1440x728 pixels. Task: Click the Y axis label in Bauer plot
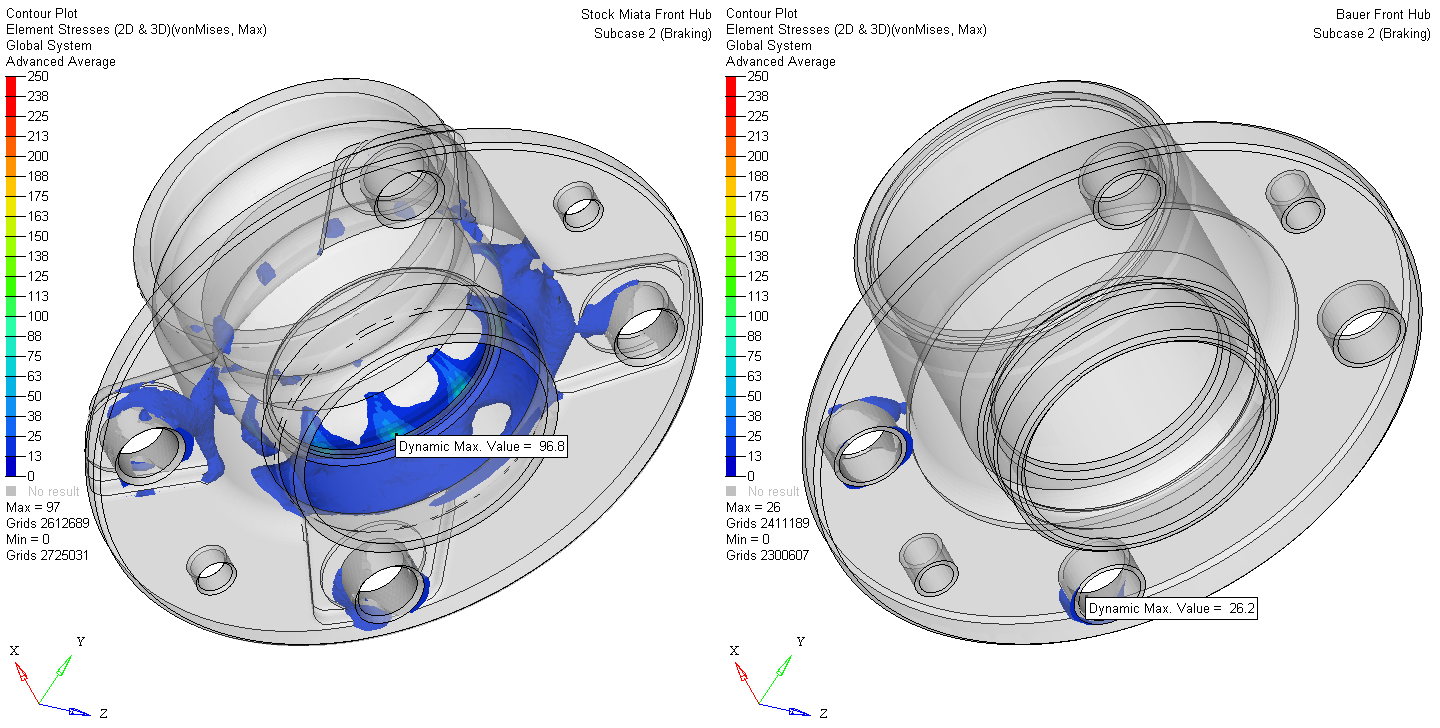(x=801, y=641)
